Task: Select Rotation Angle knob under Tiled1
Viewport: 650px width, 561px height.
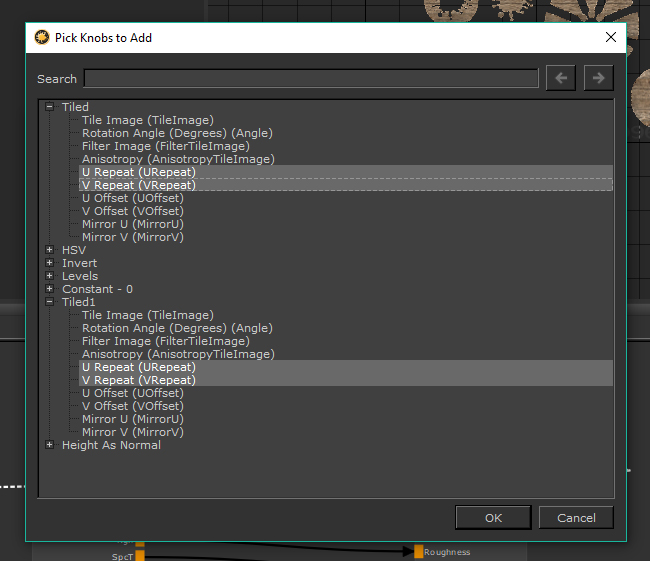Action: pyautogui.click(x=176, y=328)
